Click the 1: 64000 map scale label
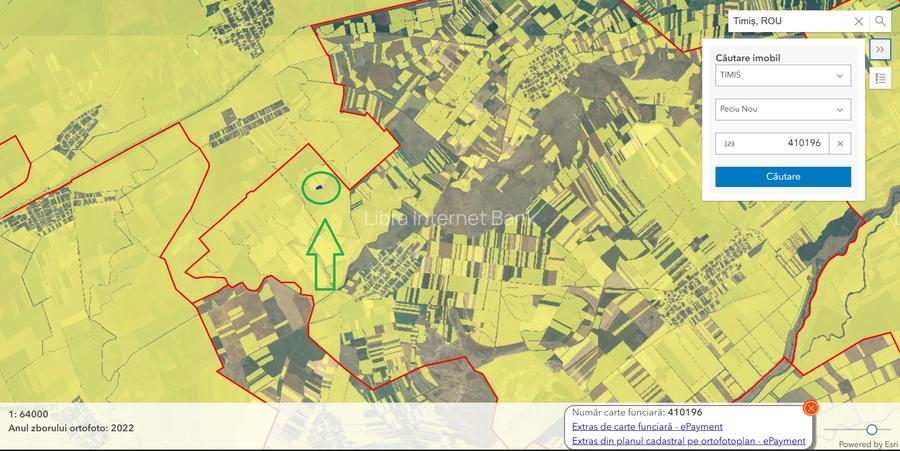The image size is (900, 451). point(28,413)
